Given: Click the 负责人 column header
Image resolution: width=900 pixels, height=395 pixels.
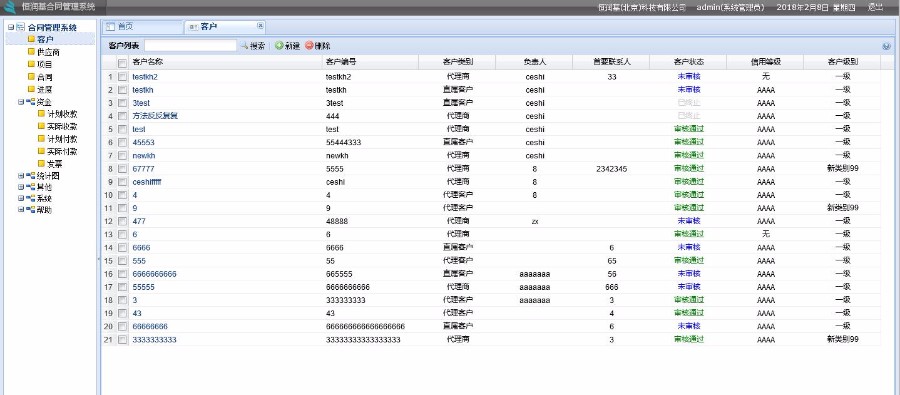Looking at the screenshot, I should pyautogui.click(x=534, y=62).
